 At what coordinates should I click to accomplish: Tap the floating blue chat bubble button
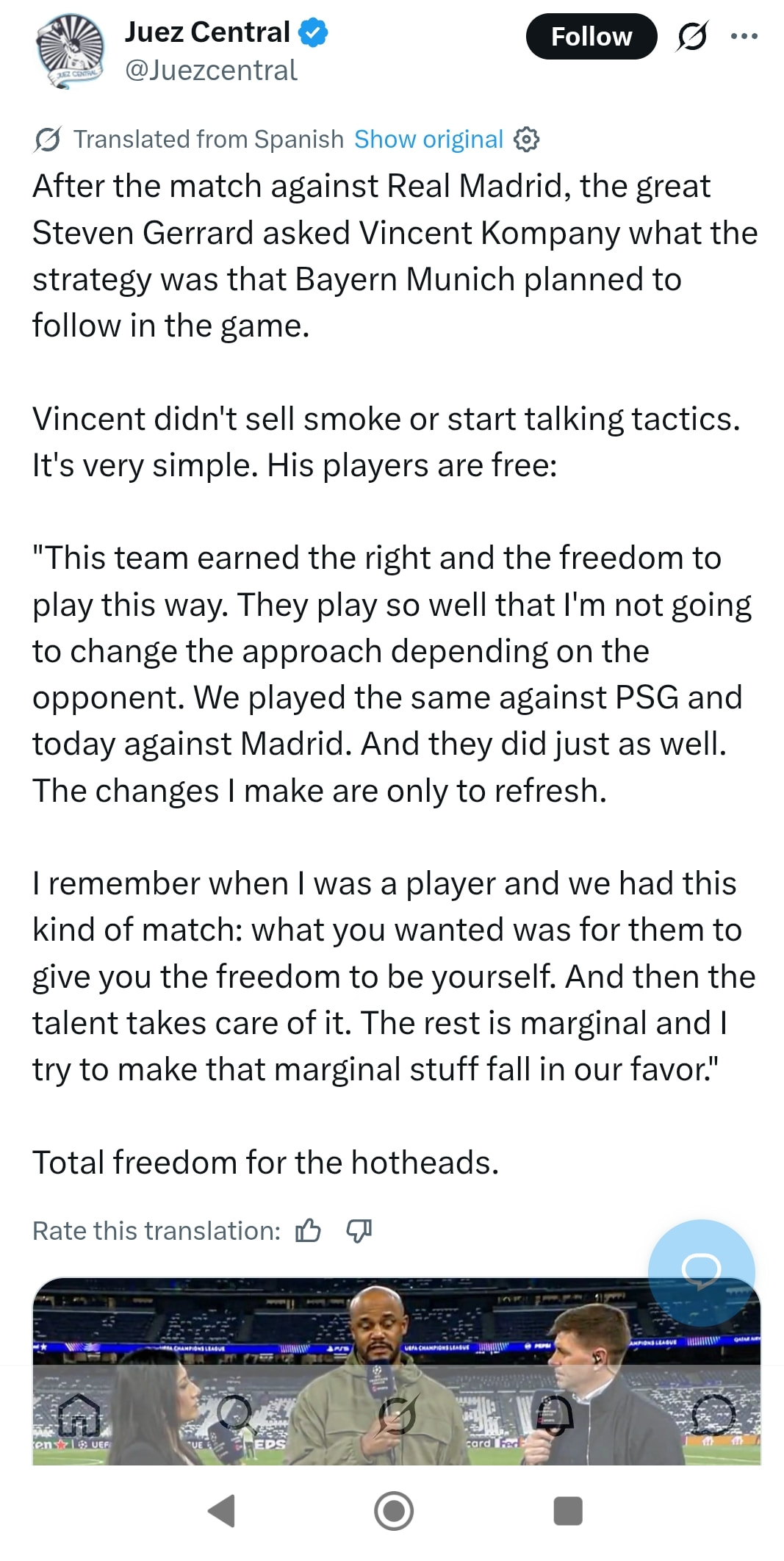pyautogui.click(x=701, y=1271)
